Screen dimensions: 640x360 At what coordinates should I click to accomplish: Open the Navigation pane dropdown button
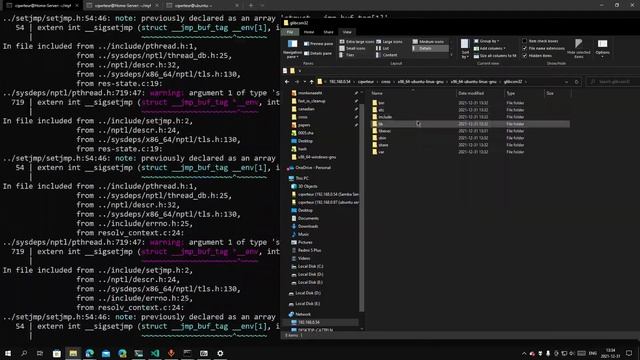(292, 49)
